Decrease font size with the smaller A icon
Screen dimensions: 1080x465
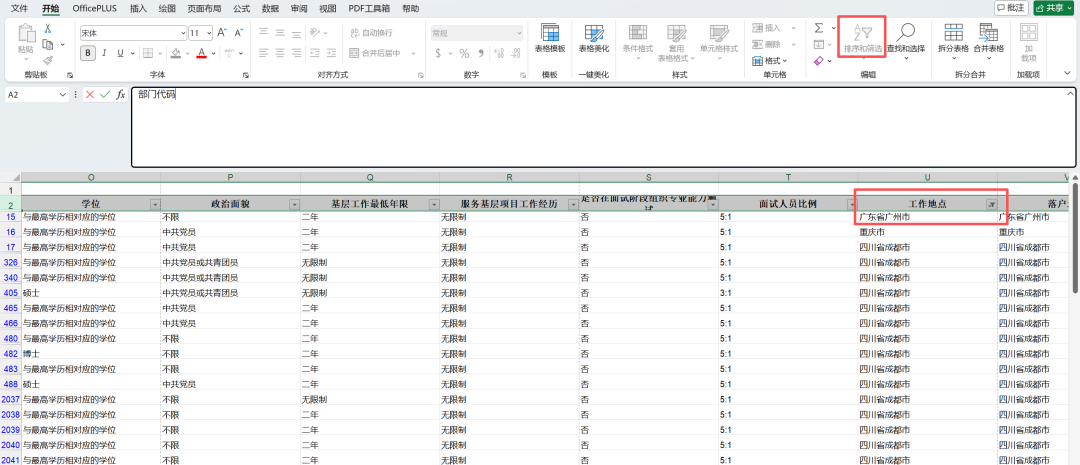238,32
